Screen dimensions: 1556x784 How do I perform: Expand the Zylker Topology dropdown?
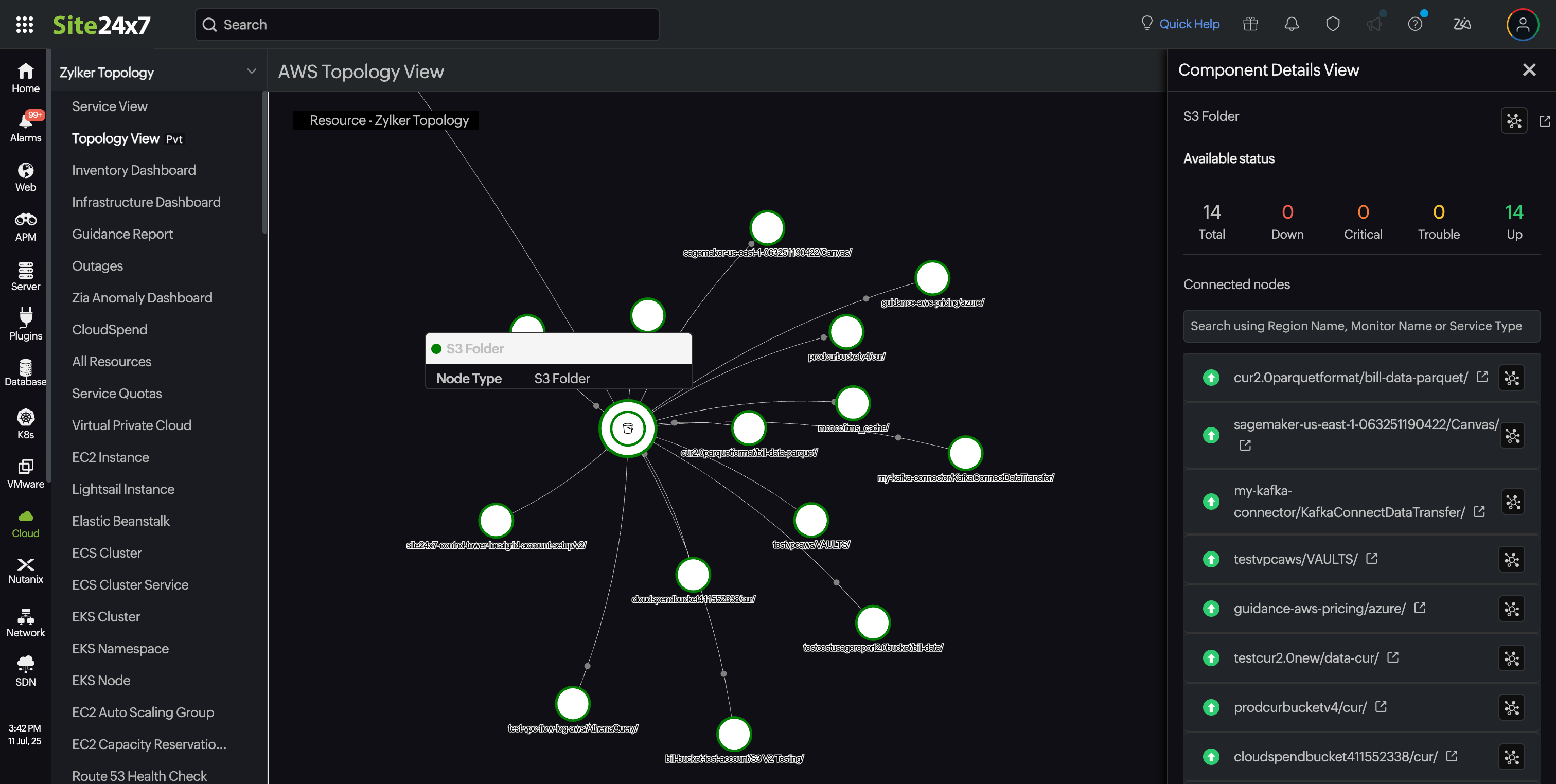click(251, 72)
